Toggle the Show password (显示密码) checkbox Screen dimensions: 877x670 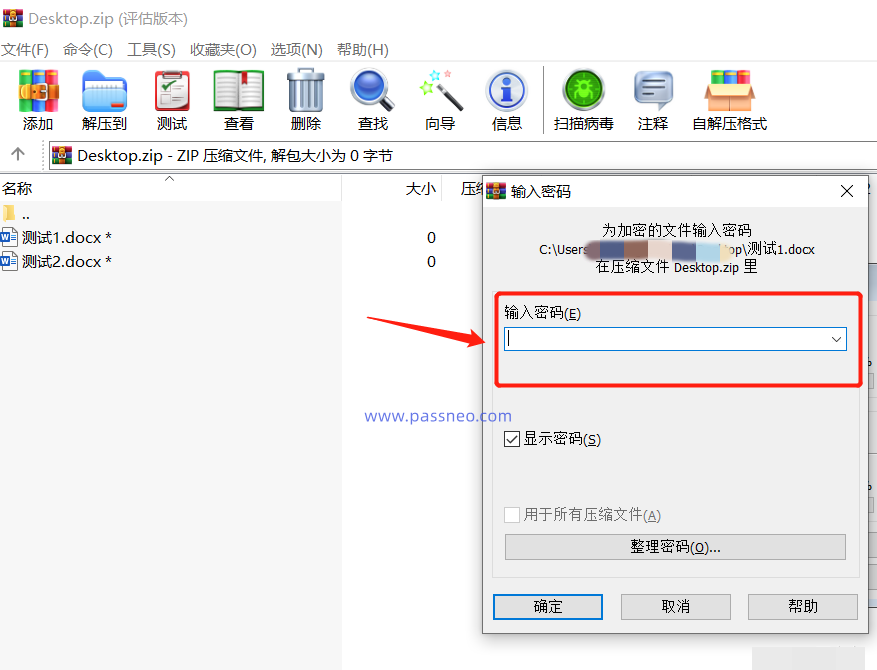512,439
